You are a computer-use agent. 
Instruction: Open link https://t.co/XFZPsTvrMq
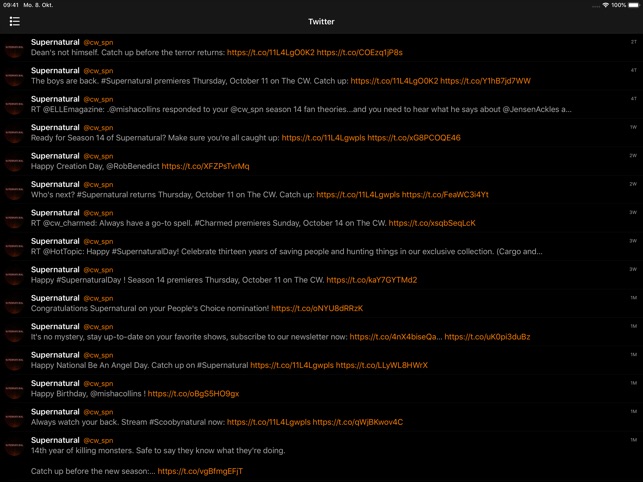click(x=205, y=166)
